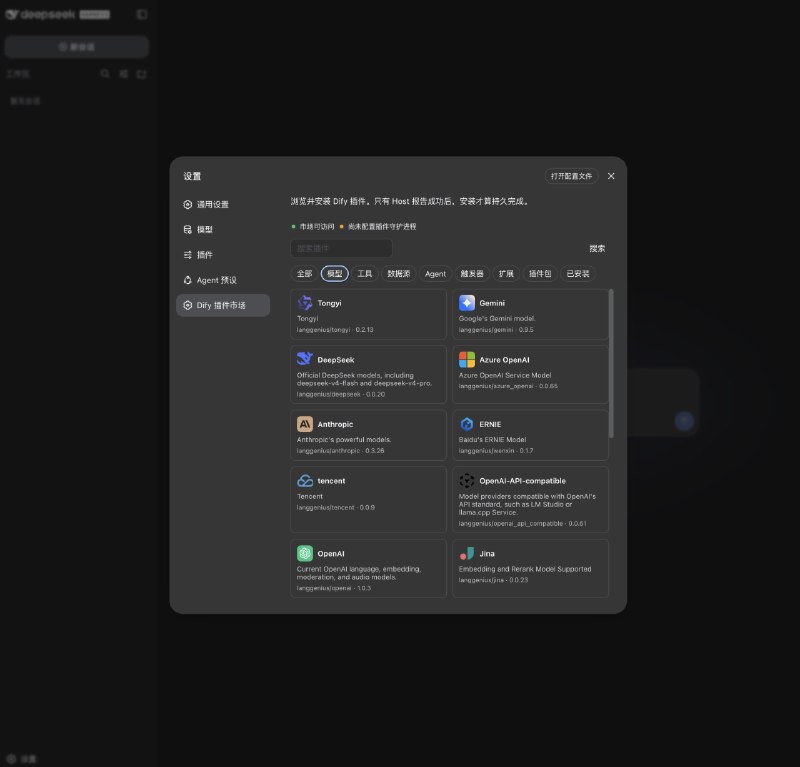
Task: Focus the plugin search input field
Action: click(x=341, y=249)
